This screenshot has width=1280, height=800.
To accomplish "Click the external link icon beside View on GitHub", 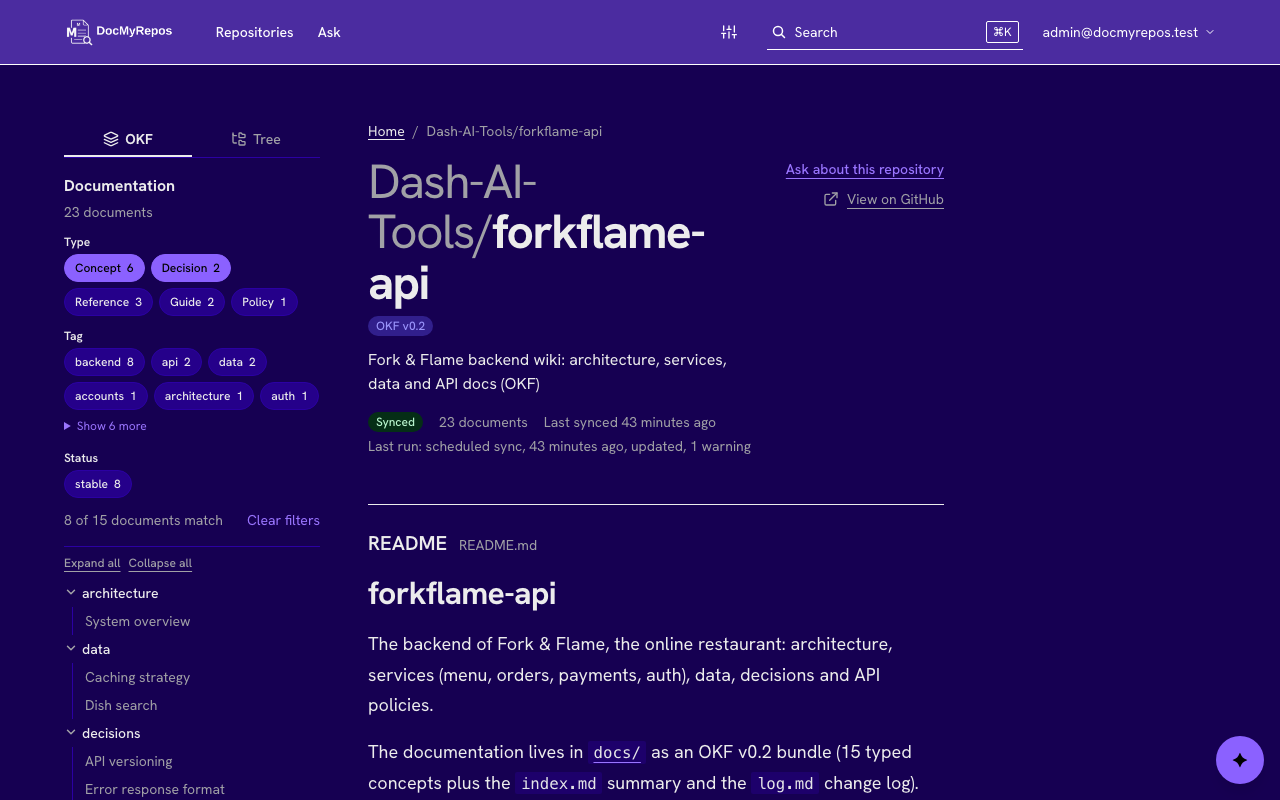I will (x=831, y=199).
